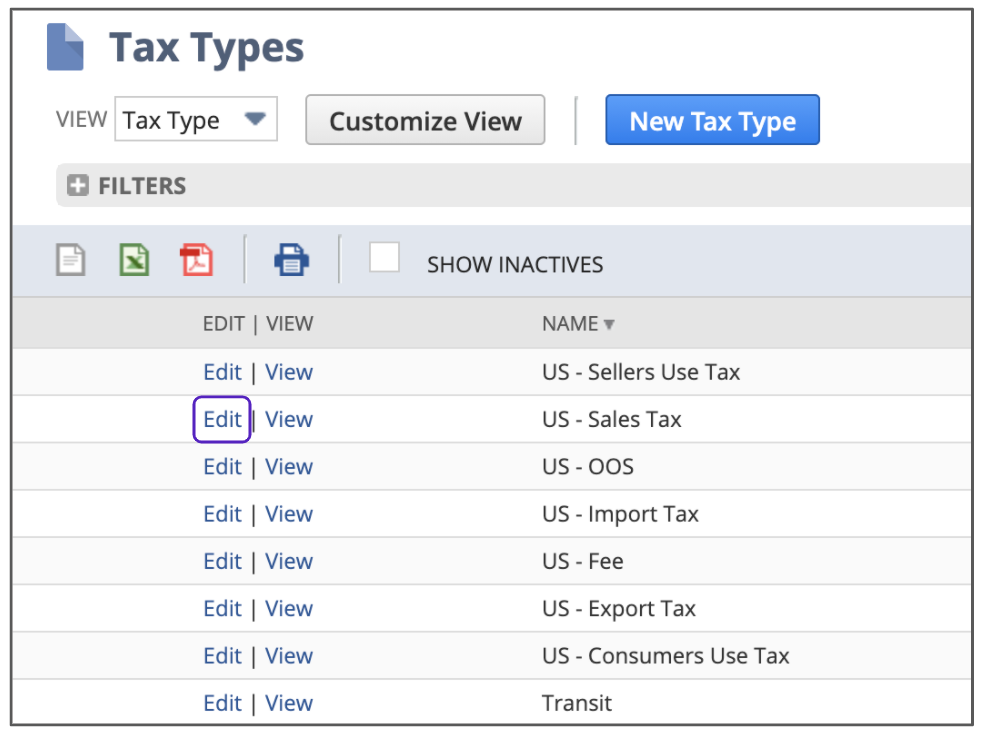View the US - Export Tax record

(289, 609)
